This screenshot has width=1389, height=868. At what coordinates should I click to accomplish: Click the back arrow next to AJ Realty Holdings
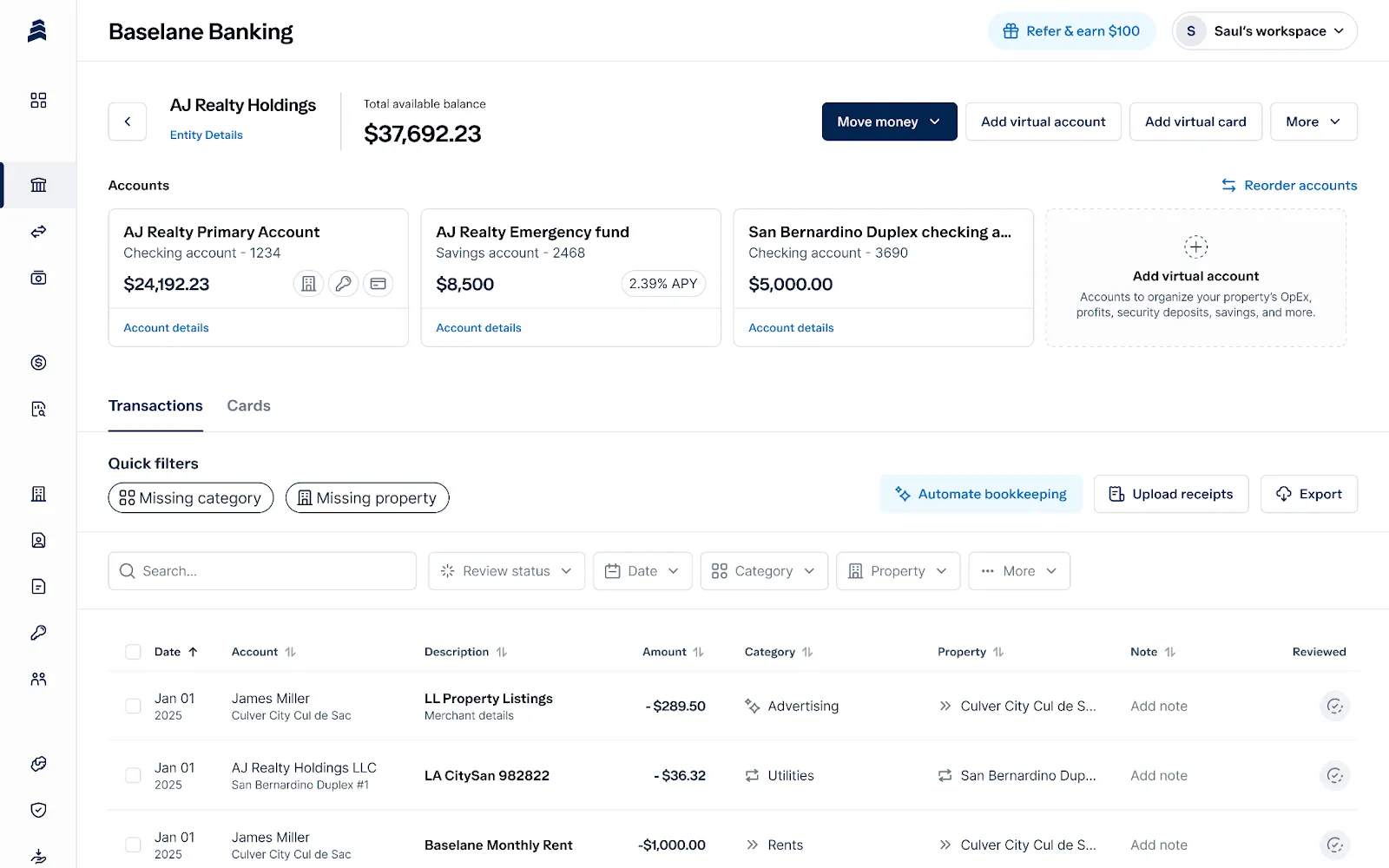click(x=128, y=122)
